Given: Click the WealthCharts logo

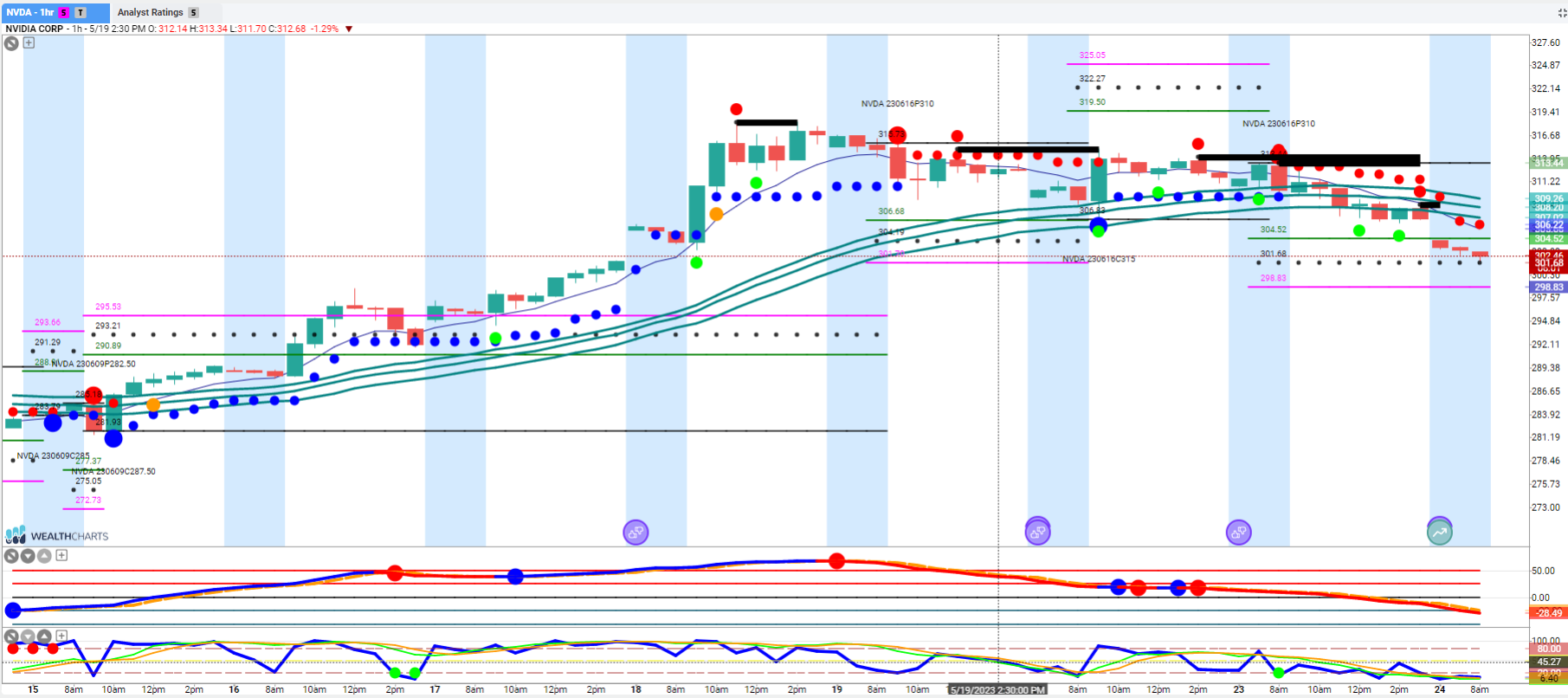Looking at the screenshot, I should 57,535.
